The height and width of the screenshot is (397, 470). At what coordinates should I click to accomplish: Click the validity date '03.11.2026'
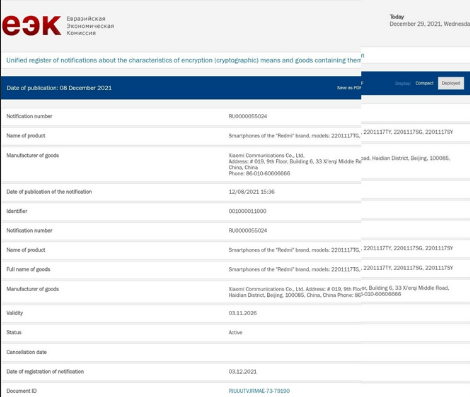click(243, 313)
